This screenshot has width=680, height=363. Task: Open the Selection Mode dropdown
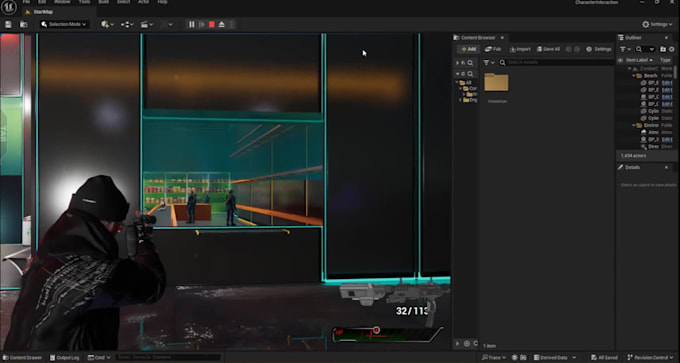(x=64, y=25)
